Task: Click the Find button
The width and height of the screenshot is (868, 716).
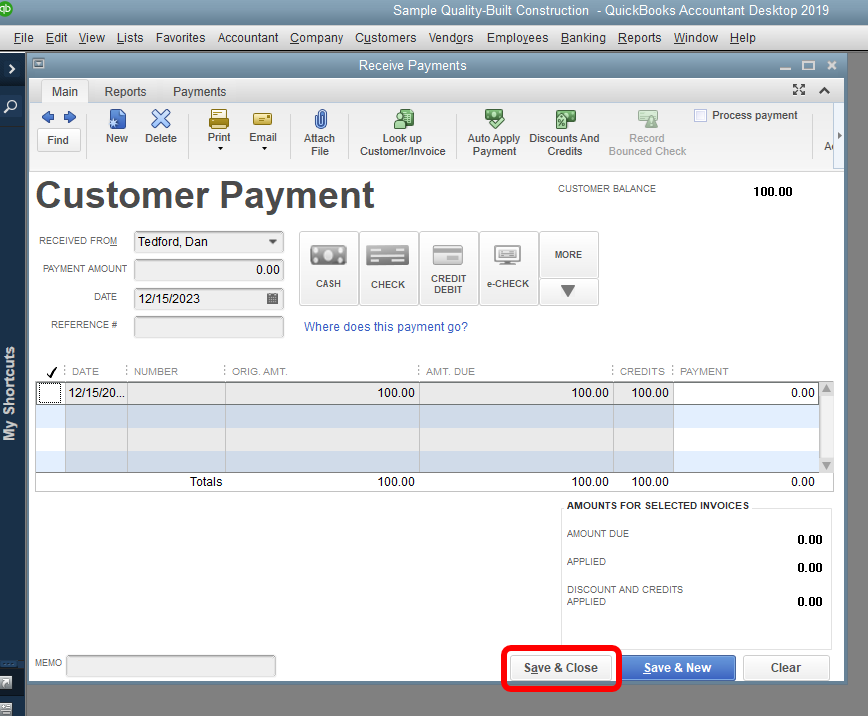Action: coord(58,140)
